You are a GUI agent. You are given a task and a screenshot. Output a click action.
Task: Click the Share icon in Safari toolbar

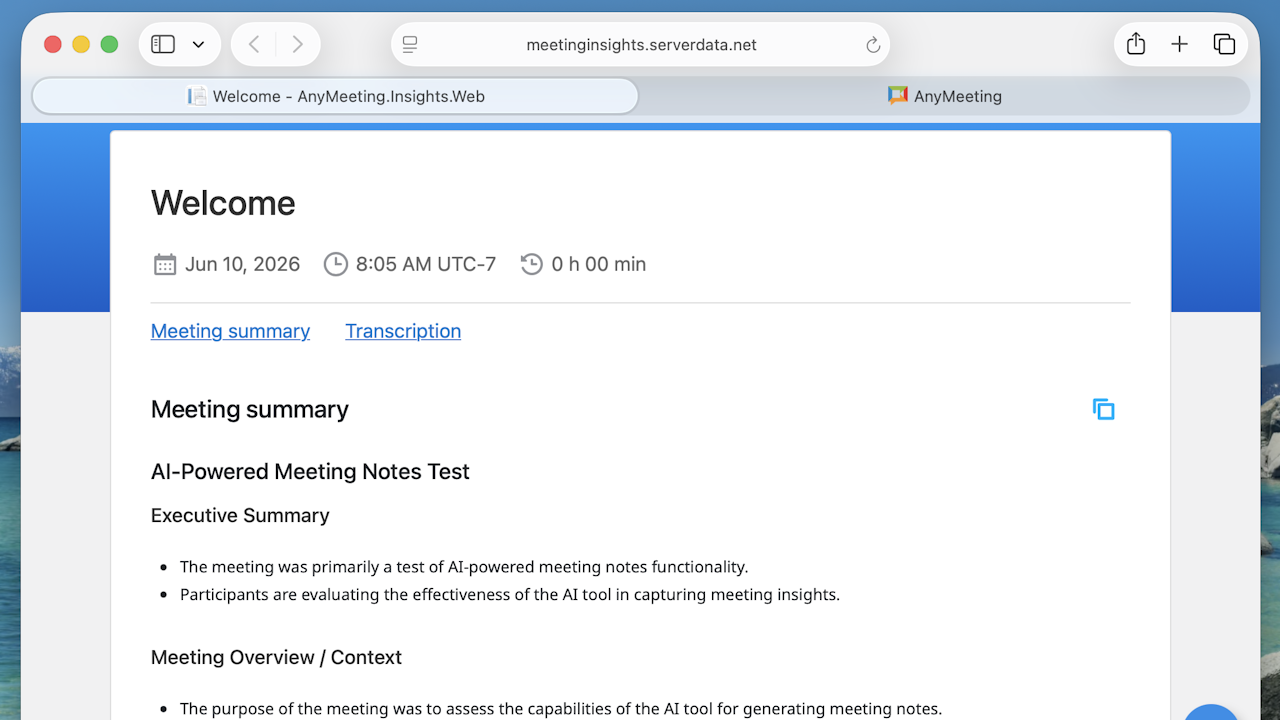click(1136, 44)
